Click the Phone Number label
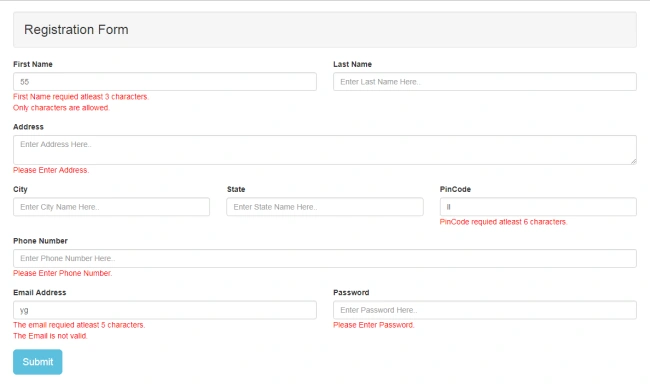 pos(40,241)
